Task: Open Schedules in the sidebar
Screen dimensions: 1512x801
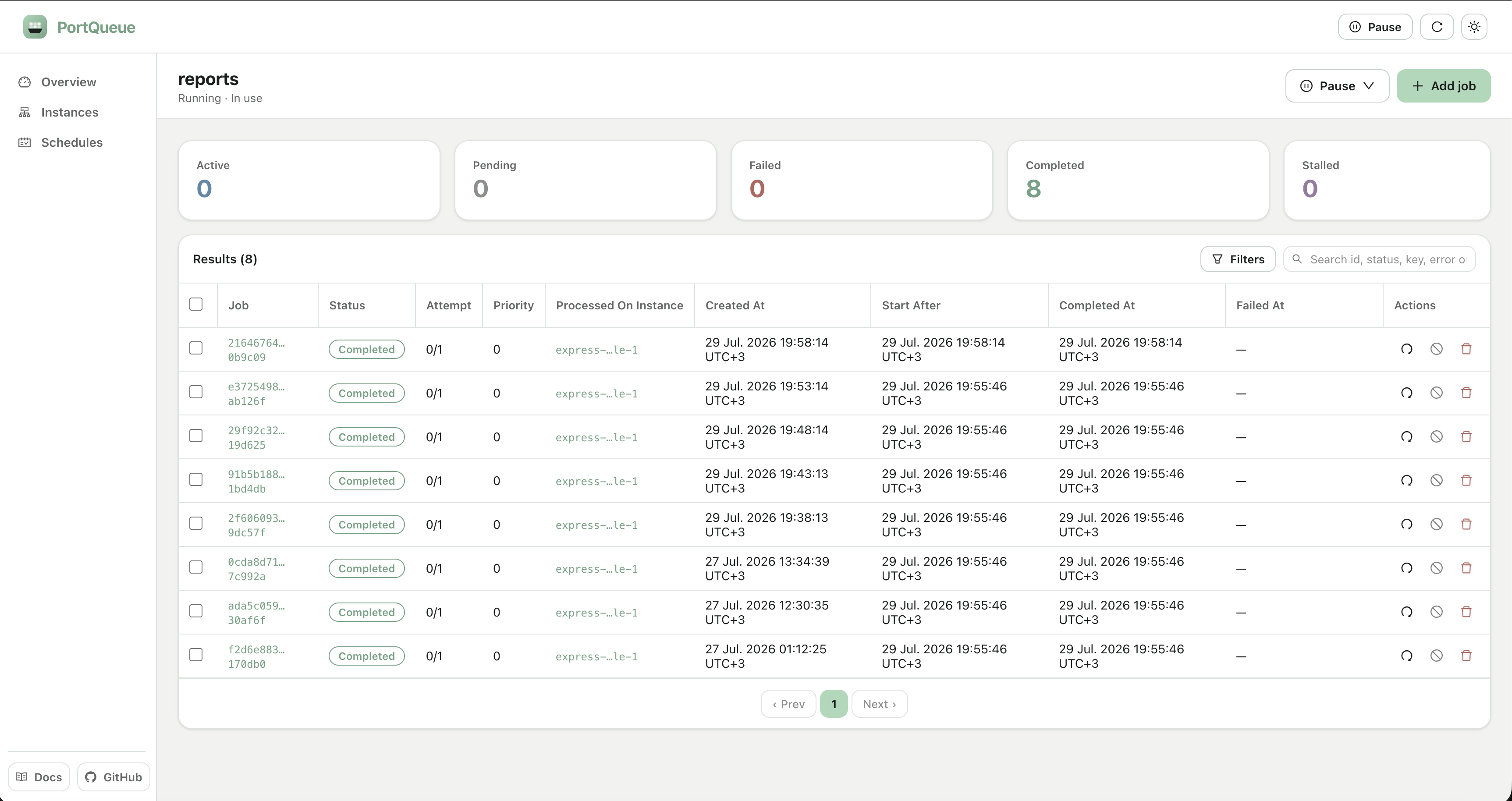Action: [71, 142]
